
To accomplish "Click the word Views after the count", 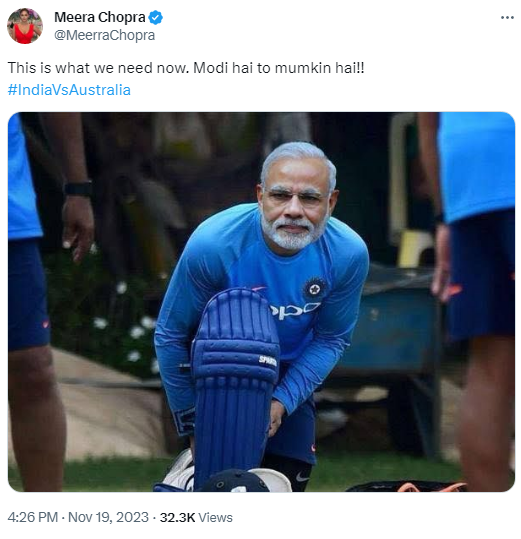I will (x=215, y=517).
